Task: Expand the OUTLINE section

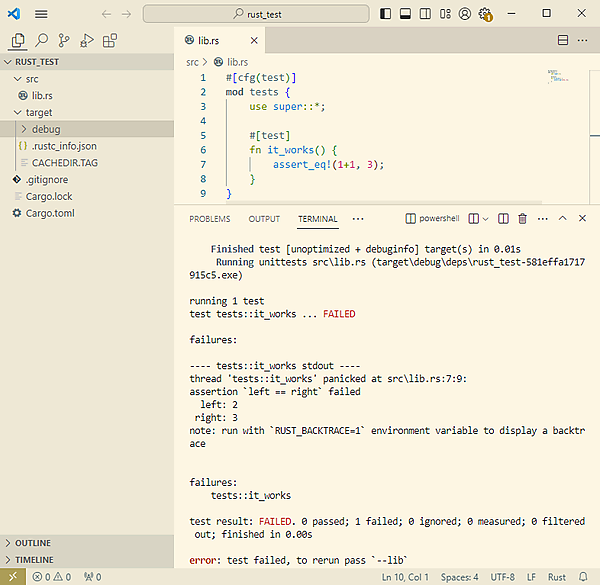Action: pos(32,543)
